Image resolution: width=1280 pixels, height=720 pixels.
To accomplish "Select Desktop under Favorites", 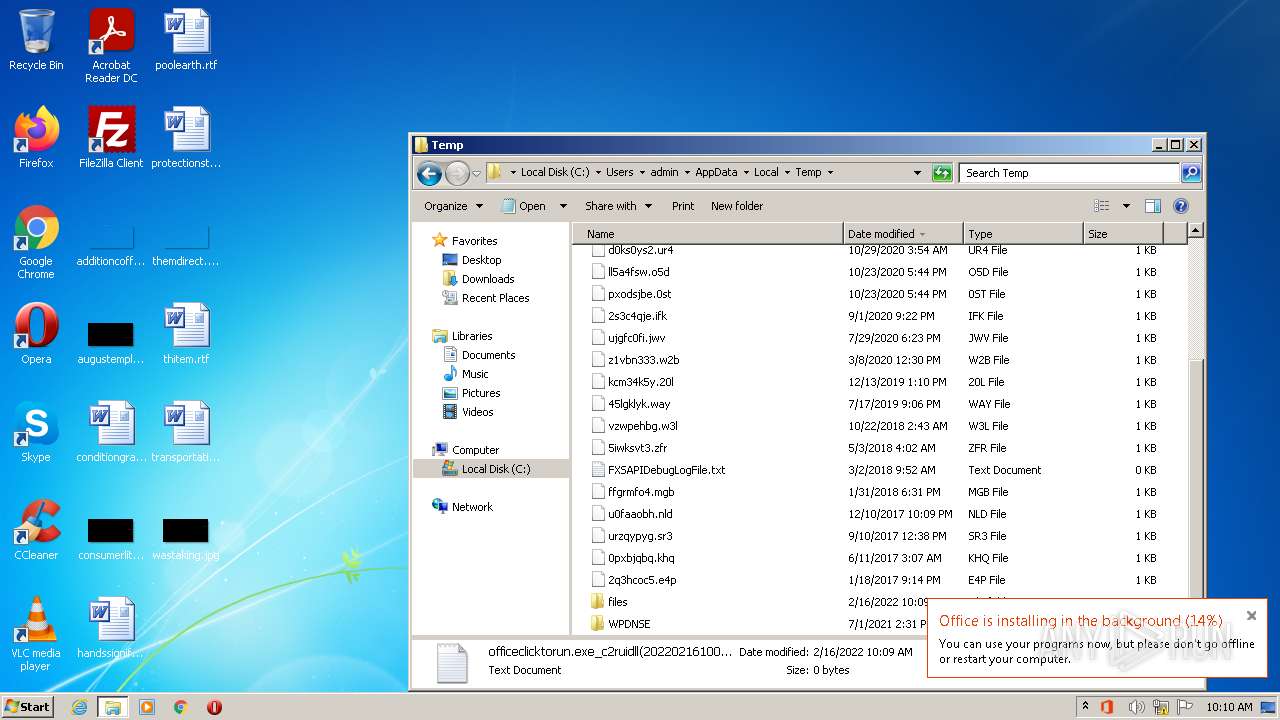I will point(481,260).
